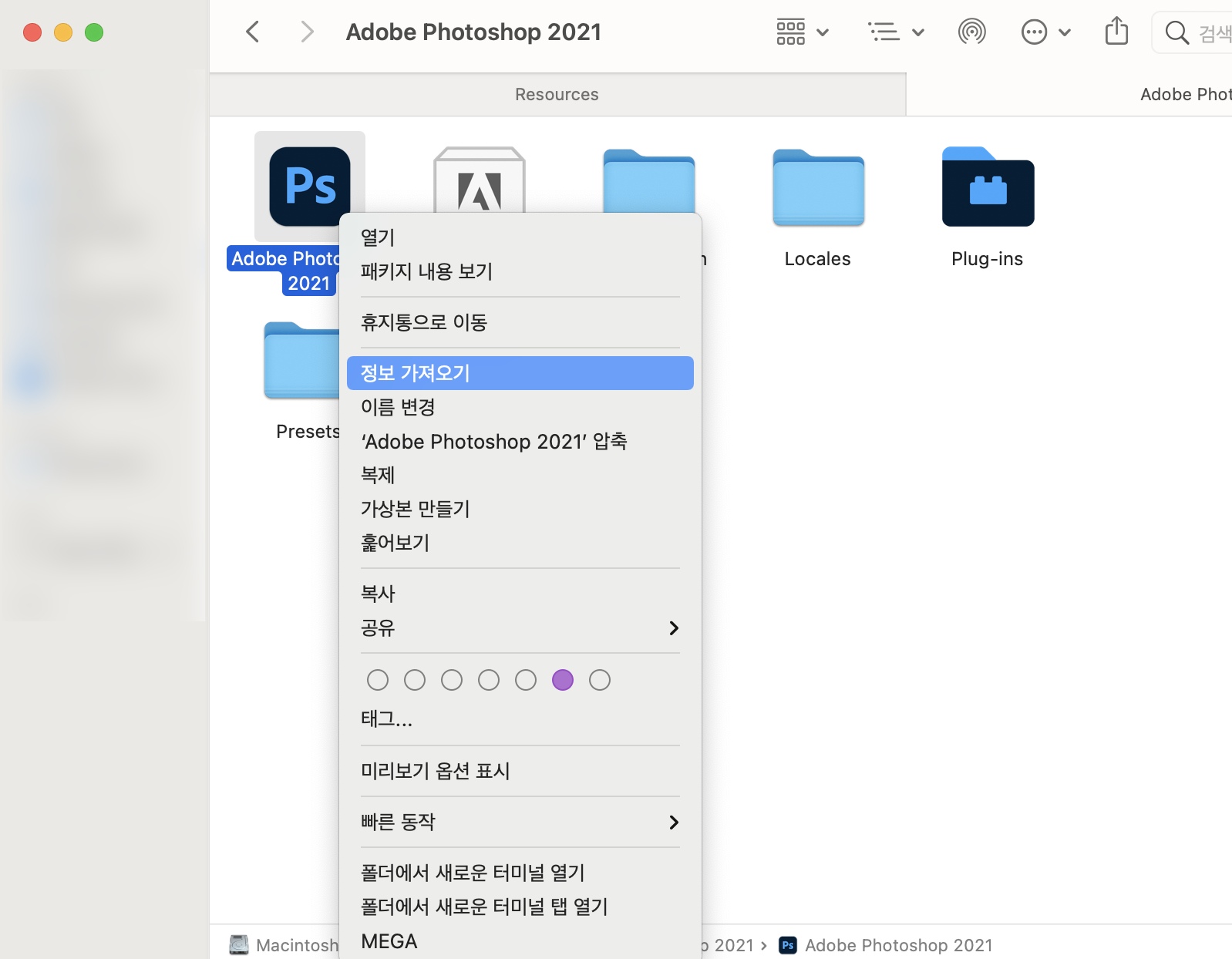Click the AirDrop toolbar icon
1232x959 pixels.
972,32
